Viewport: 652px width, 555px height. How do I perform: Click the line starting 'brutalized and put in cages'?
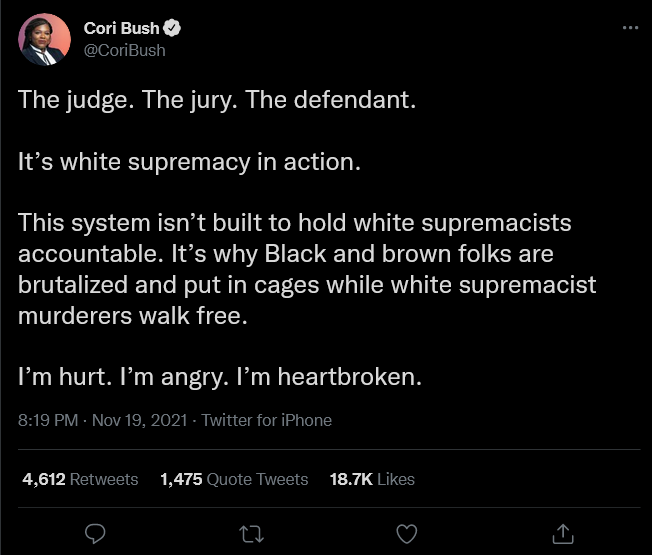[x=307, y=285]
